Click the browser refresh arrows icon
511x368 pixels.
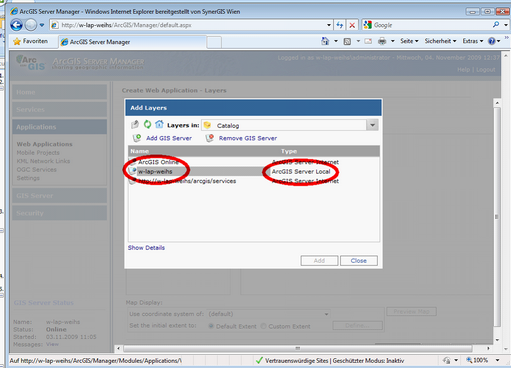tap(340, 25)
